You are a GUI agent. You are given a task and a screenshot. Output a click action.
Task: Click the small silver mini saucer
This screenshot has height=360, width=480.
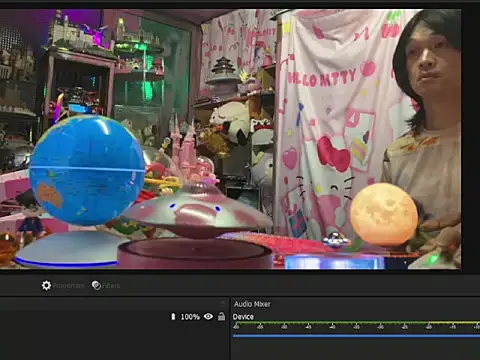[x=336, y=240]
